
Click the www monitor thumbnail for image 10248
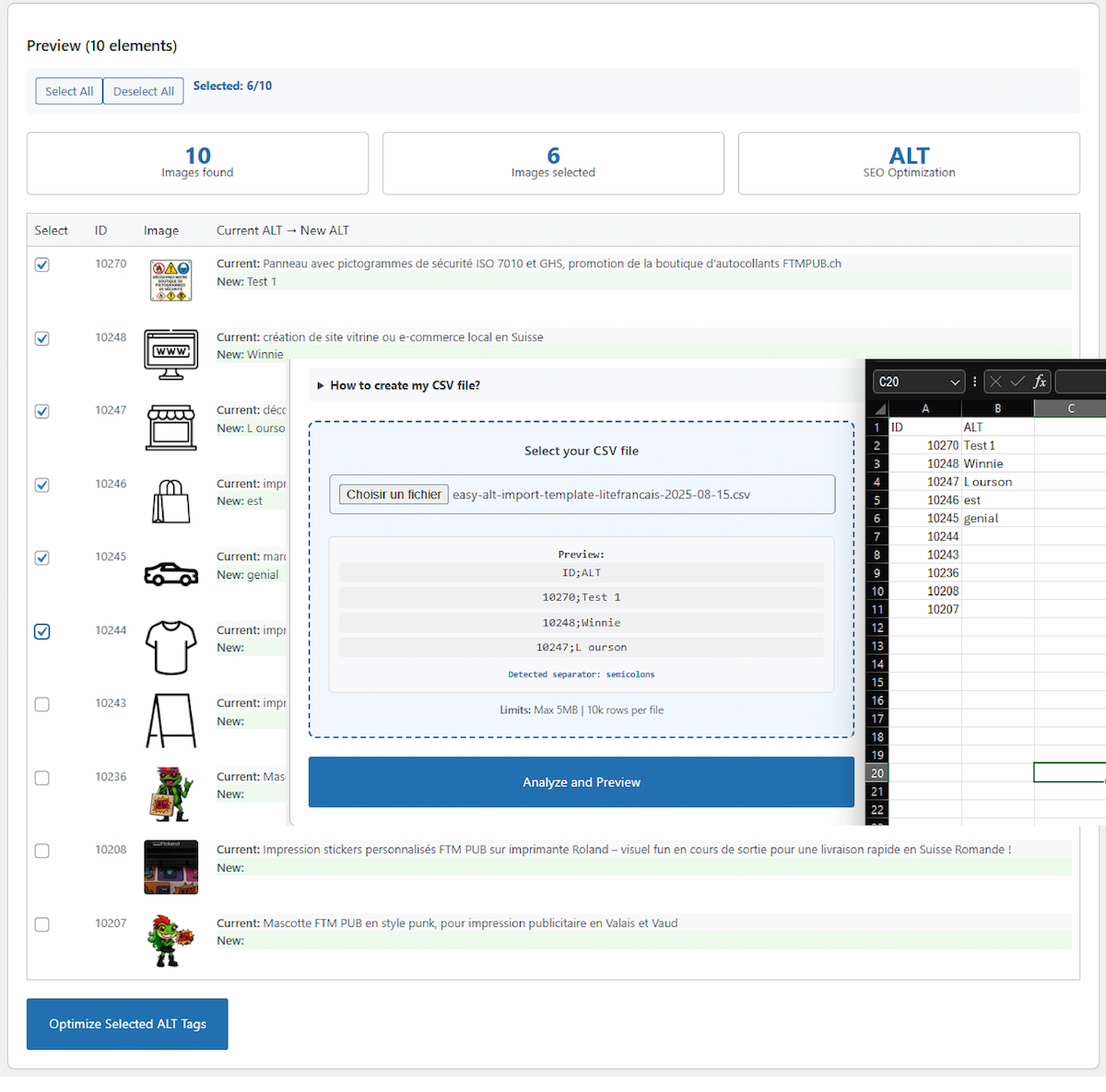click(x=171, y=353)
